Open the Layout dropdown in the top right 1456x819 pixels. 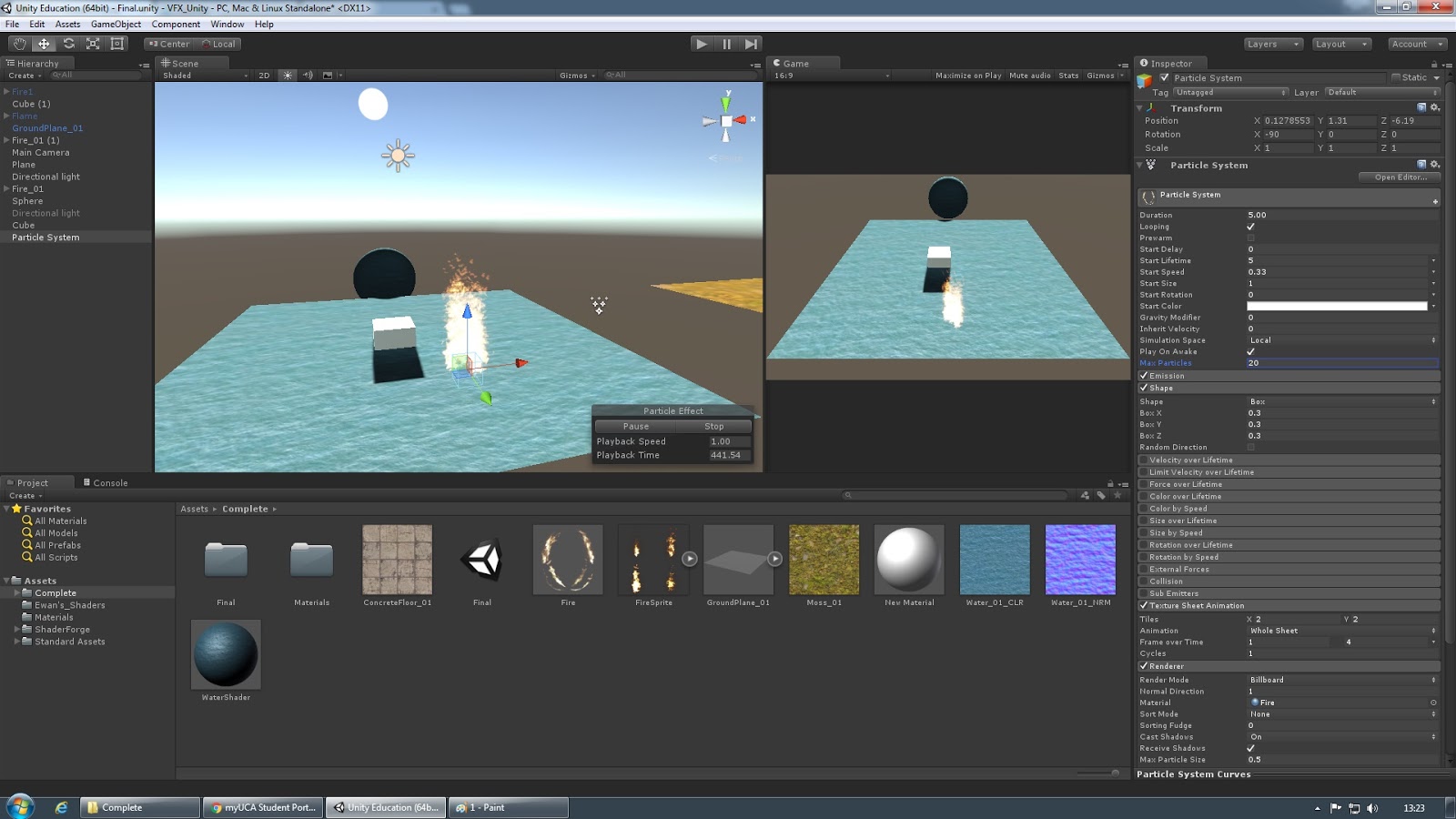pos(1341,43)
